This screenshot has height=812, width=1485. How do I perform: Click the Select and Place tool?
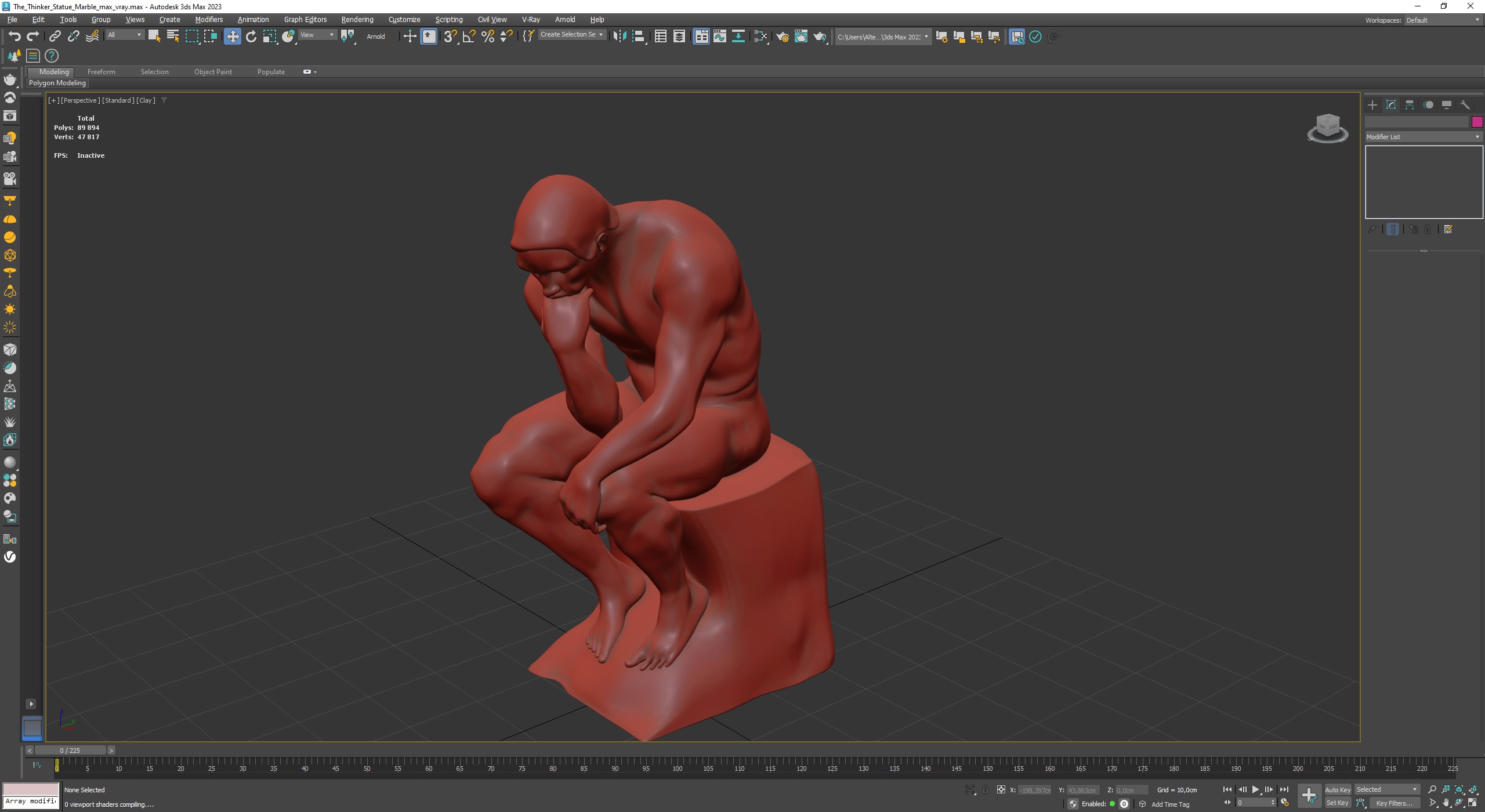click(x=288, y=37)
